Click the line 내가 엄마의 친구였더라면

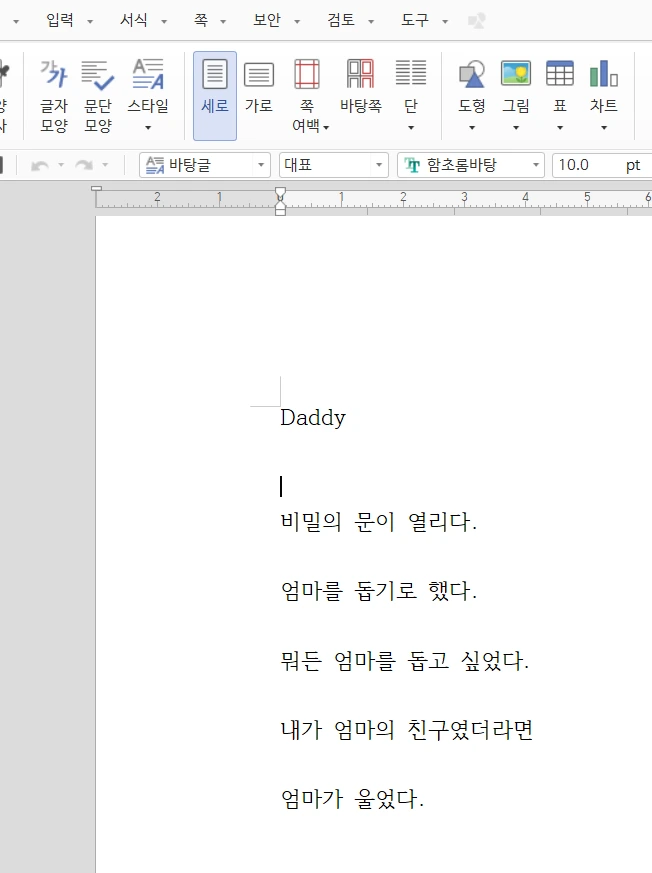coord(407,729)
